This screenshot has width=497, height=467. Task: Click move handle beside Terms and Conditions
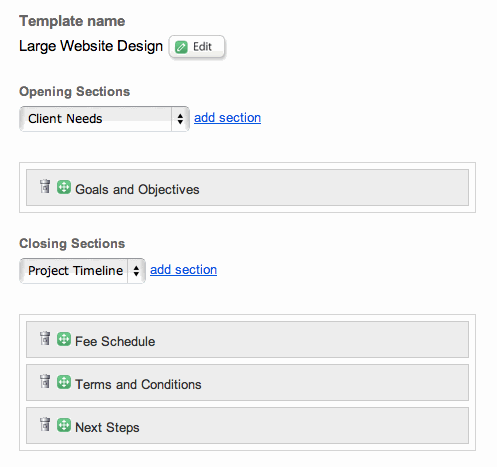point(64,382)
